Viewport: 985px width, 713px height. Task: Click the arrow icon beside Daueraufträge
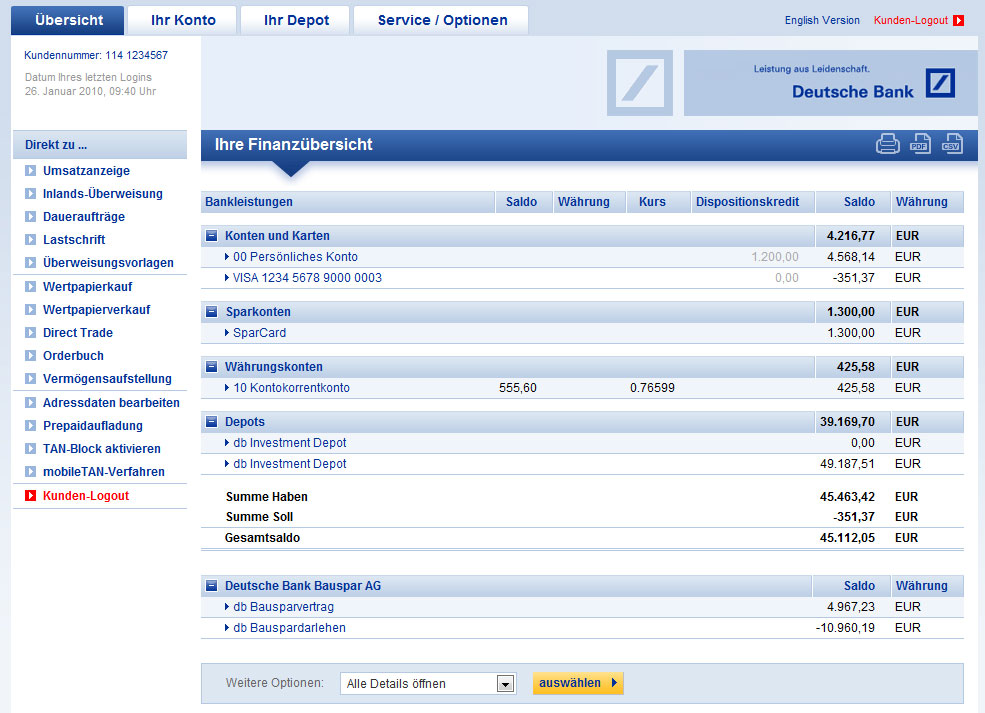tap(30, 217)
